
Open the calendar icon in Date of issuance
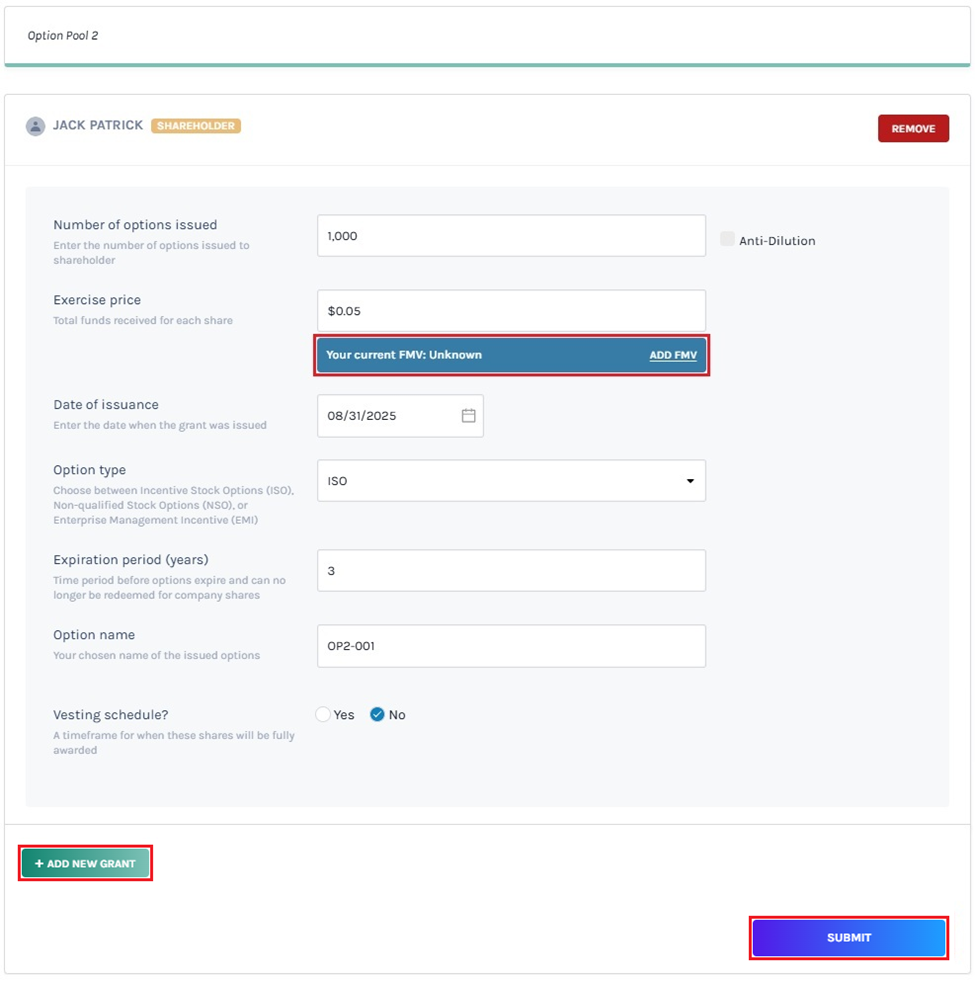pyautogui.click(x=468, y=416)
